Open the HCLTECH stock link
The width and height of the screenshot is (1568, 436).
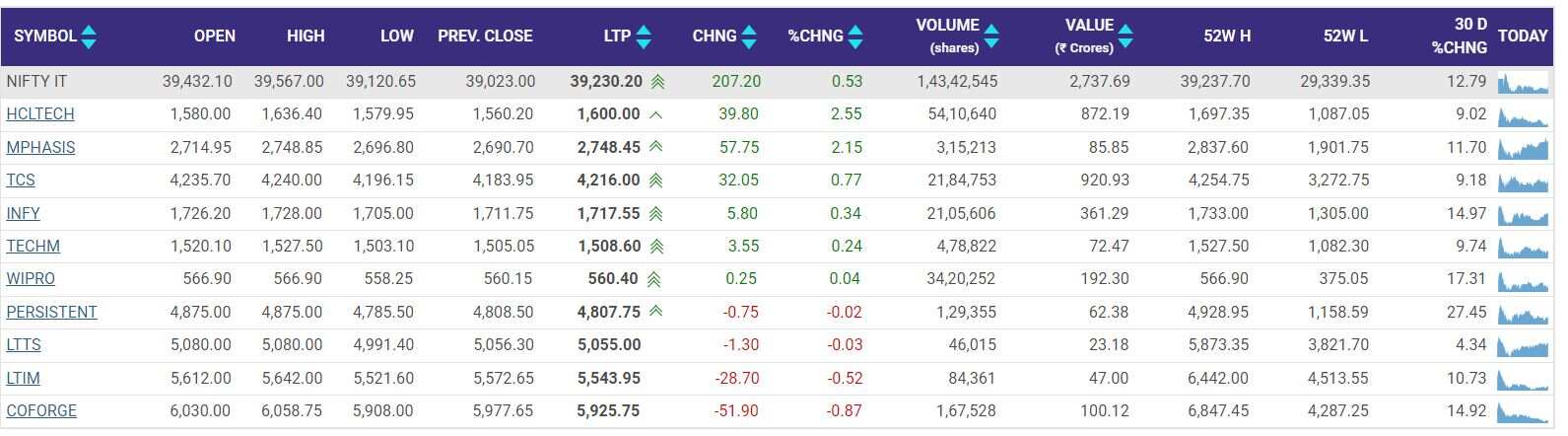(x=40, y=114)
